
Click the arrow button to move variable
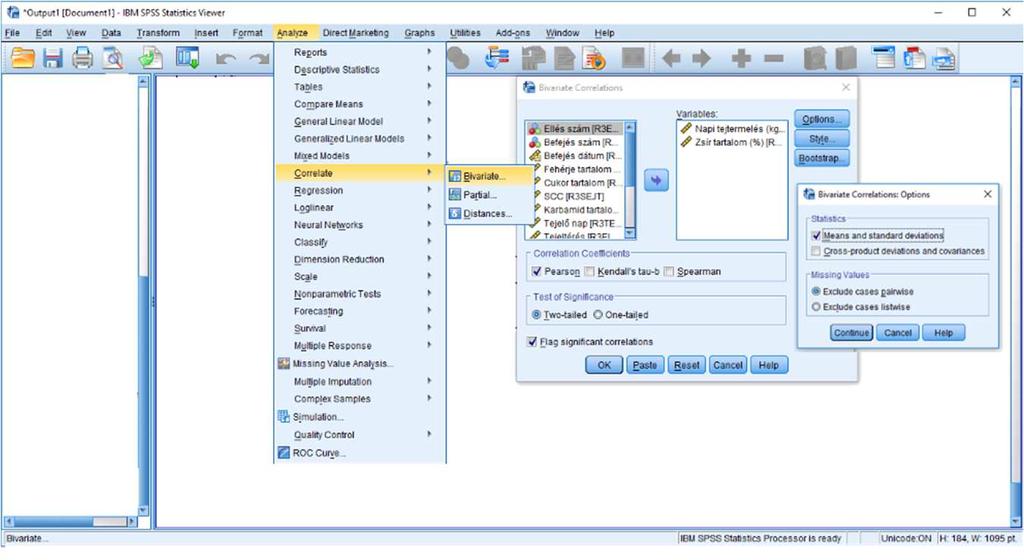pos(656,180)
